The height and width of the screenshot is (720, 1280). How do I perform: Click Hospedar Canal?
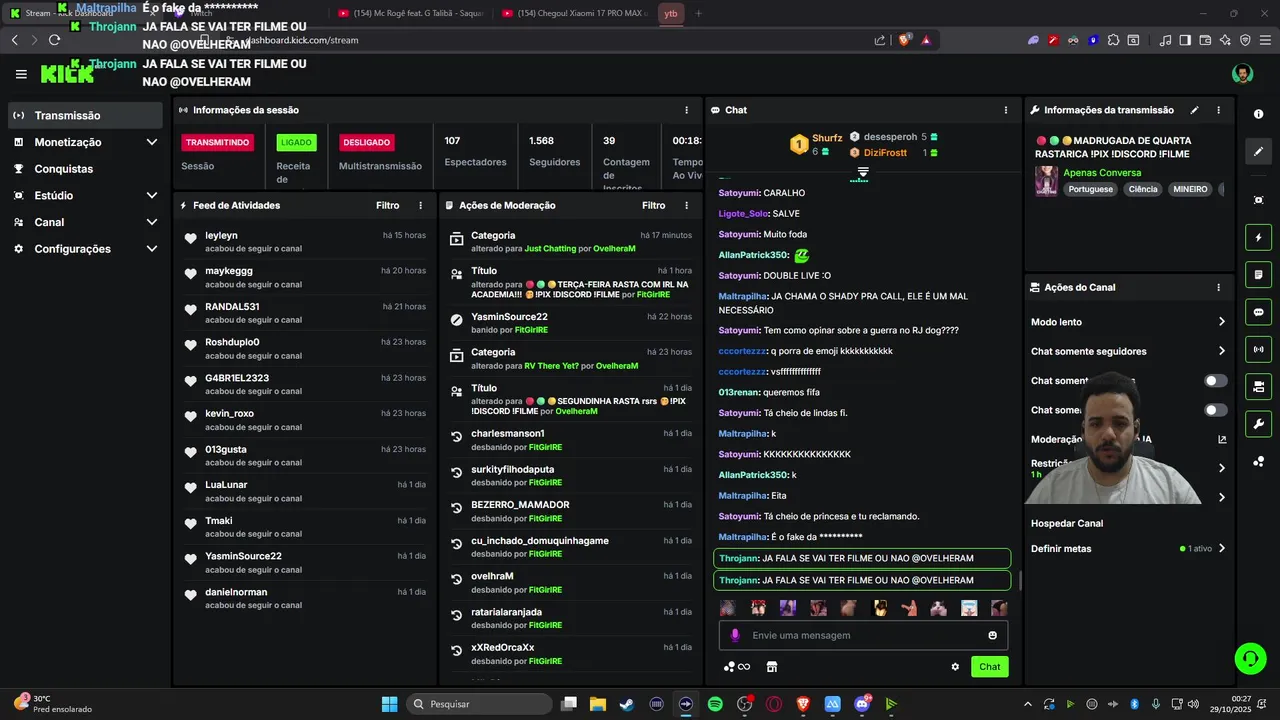pos(1067,523)
